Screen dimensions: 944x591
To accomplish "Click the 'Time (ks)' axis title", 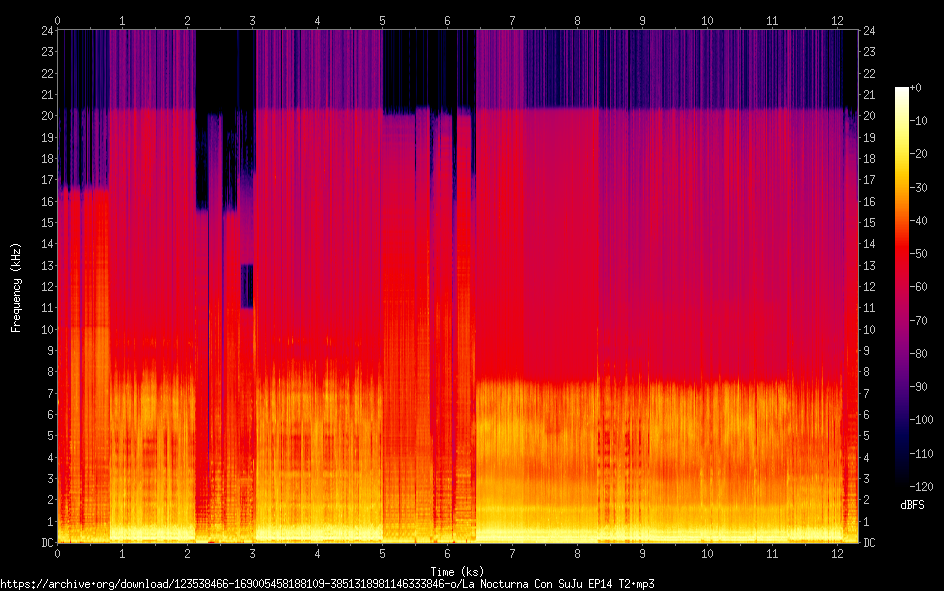I will (x=457, y=572).
